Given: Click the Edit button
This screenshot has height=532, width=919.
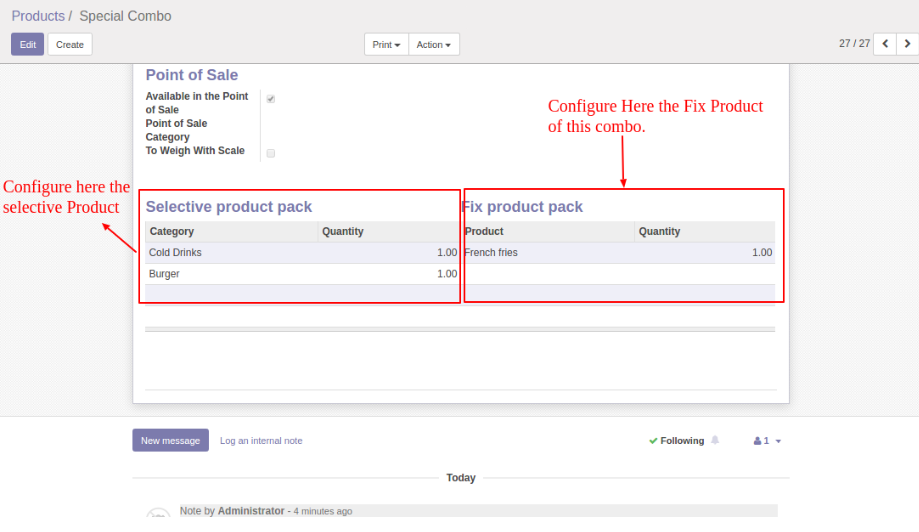Looking at the screenshot, I should tap(28, 45).
